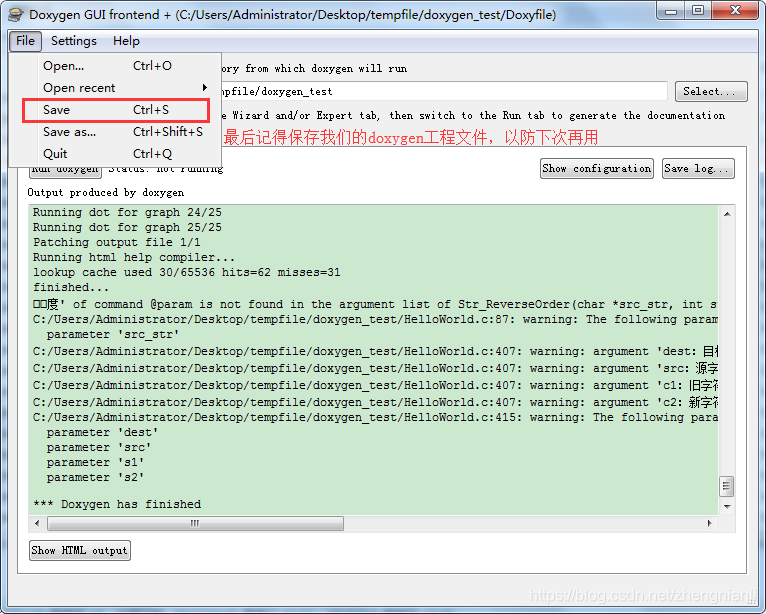Open the Help menu
This screenshot has height=614, width=766.
(x=126, y=41)
